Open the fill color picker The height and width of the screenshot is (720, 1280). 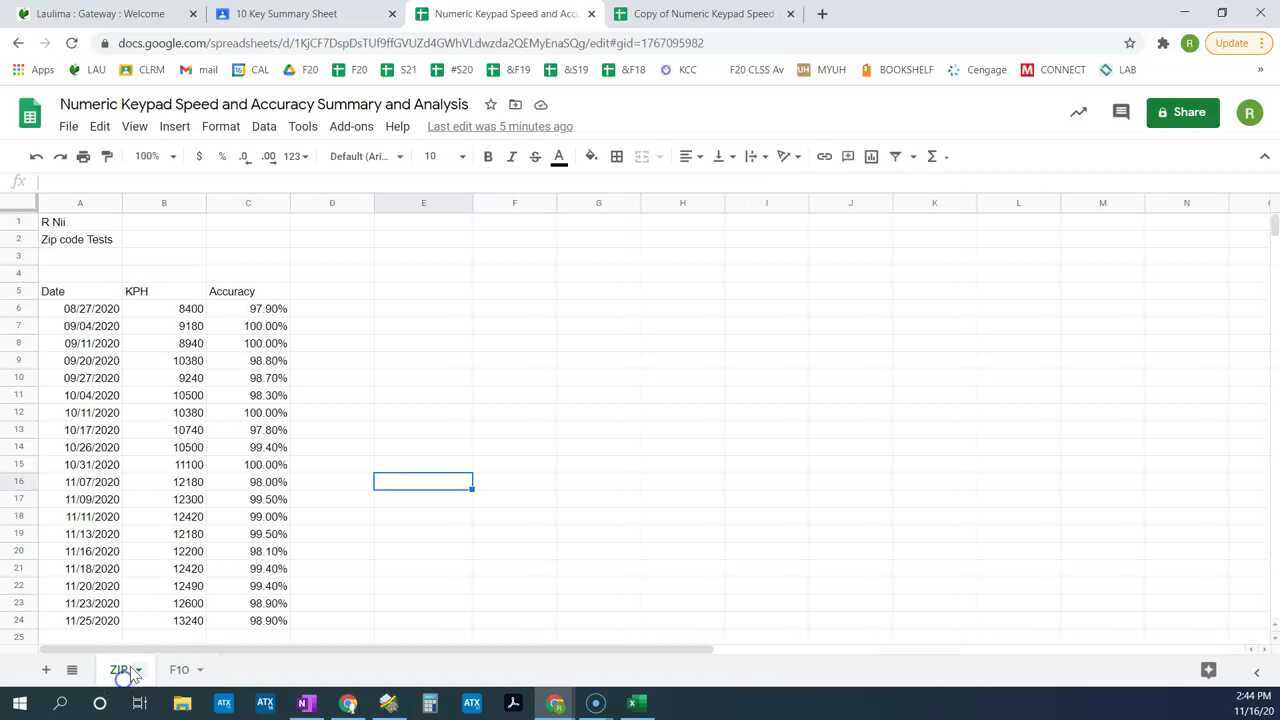point(591,157)
